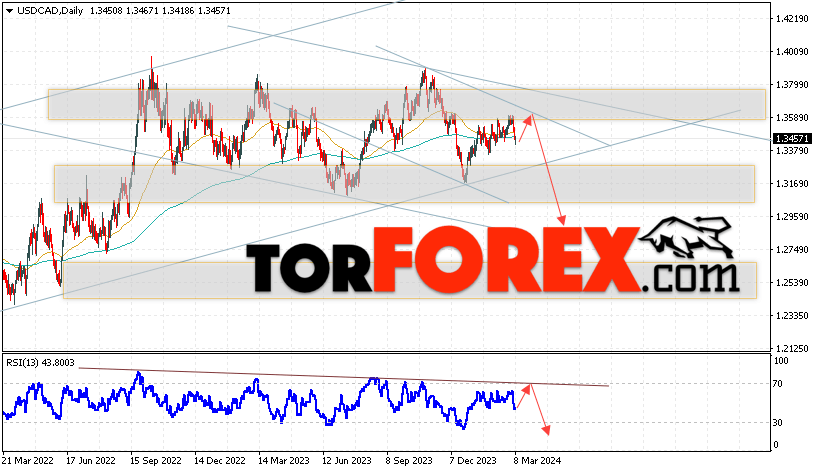Click the current price label 1.34571

click(x=792, y=138)
